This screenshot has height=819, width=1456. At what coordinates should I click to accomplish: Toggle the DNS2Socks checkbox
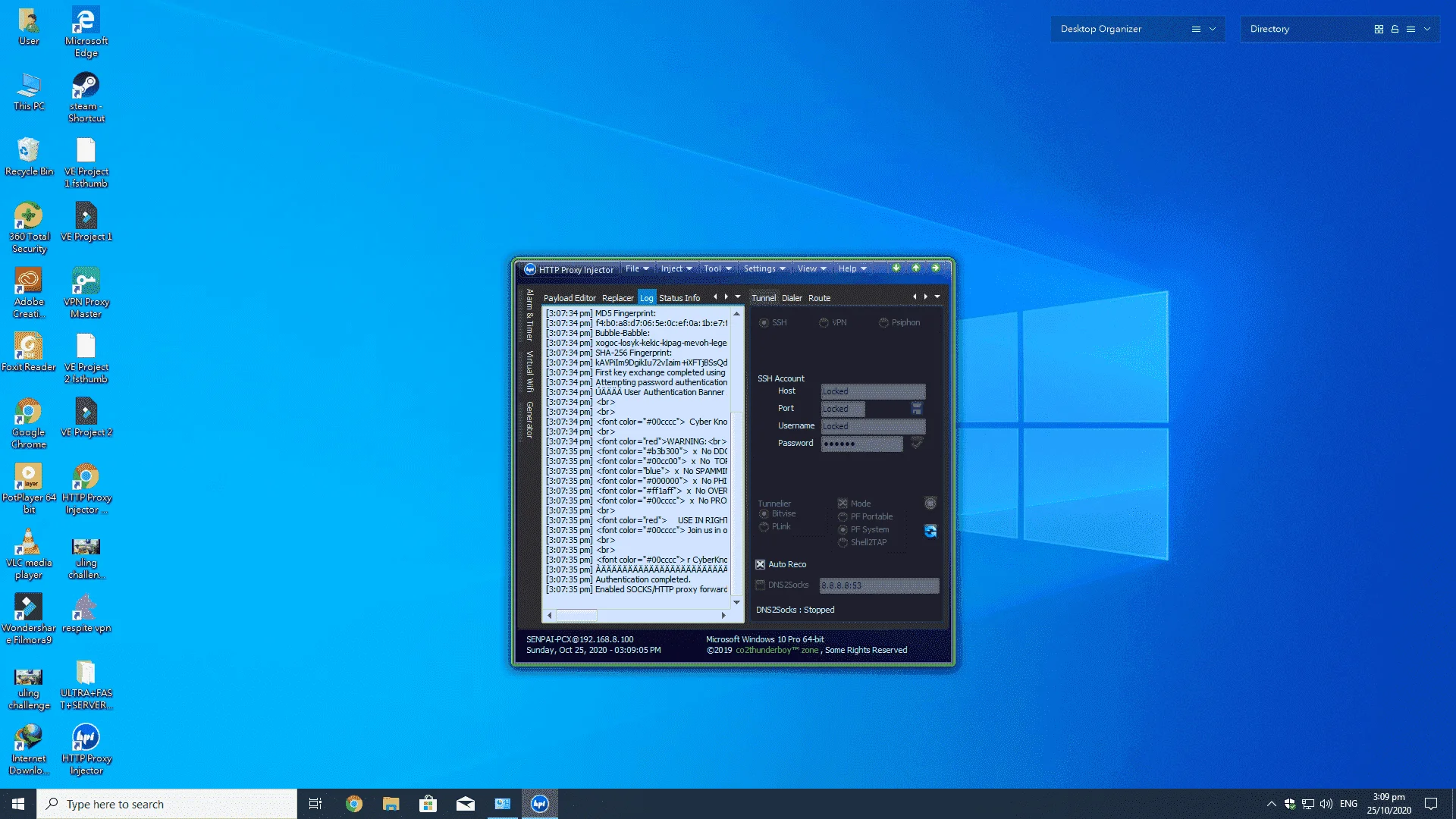[x=760, y=585]
